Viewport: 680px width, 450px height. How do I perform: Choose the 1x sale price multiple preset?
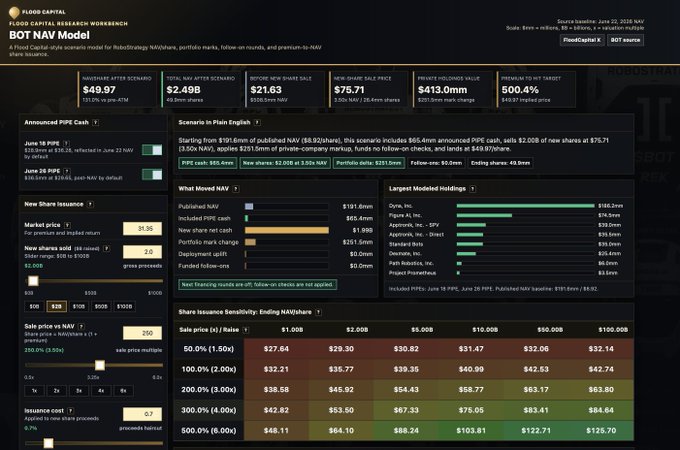[x=34, y=391]
